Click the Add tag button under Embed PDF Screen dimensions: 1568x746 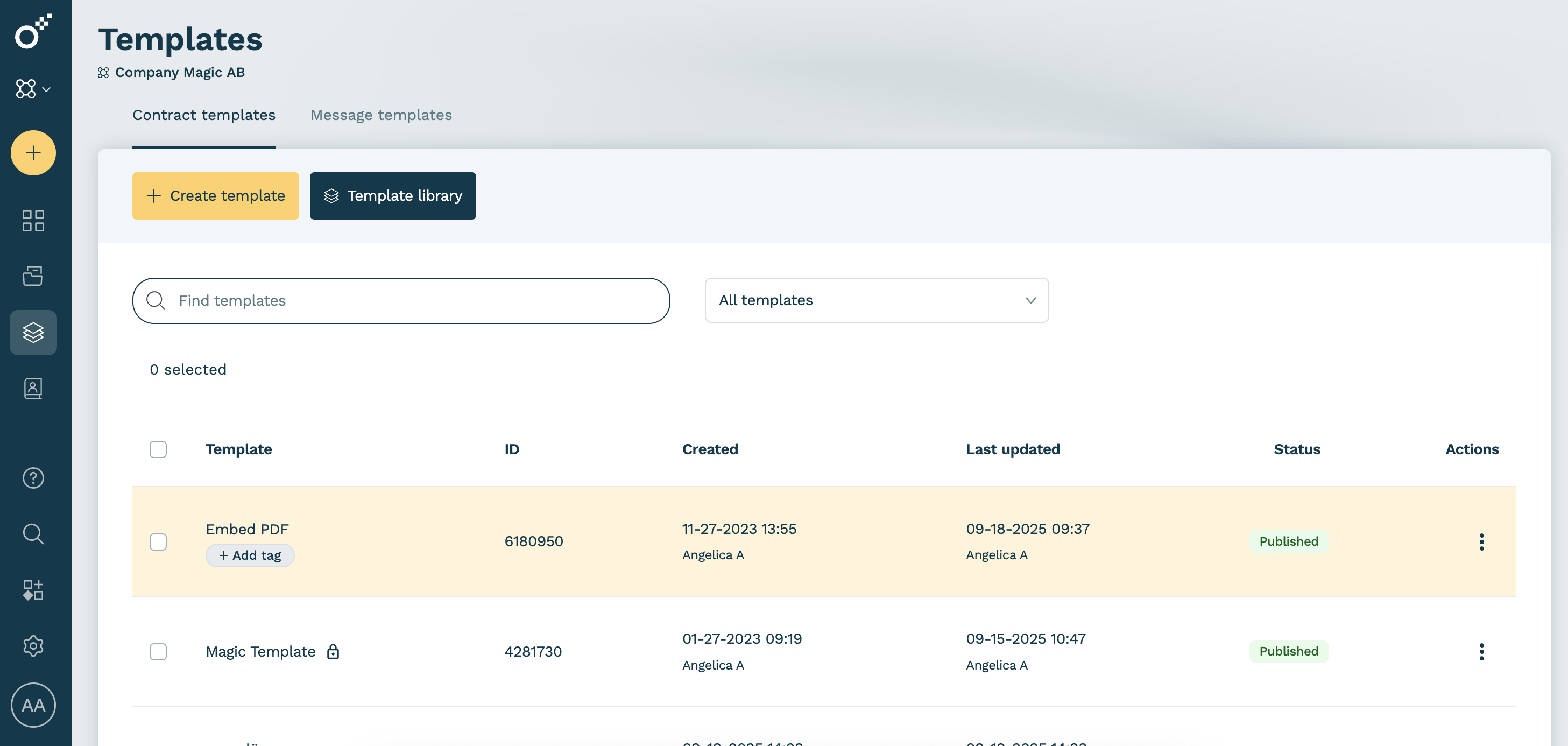click(250, 555)
